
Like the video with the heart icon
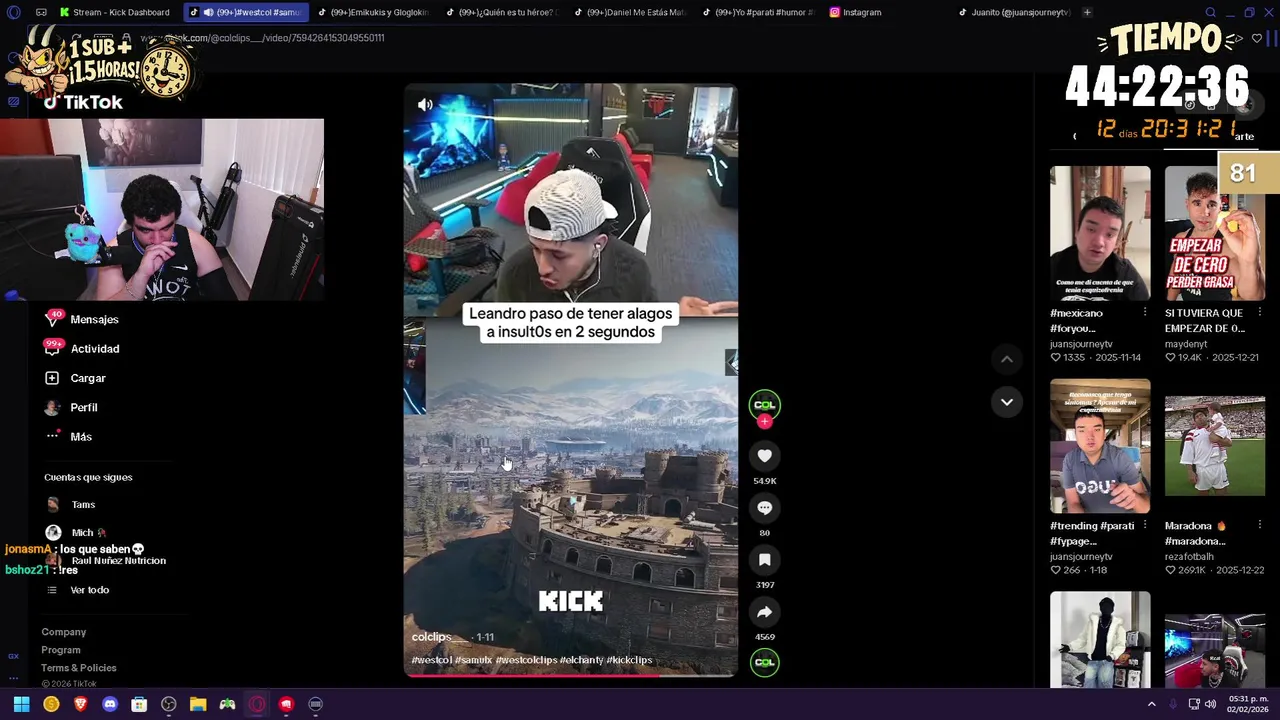tap(764, 456)
